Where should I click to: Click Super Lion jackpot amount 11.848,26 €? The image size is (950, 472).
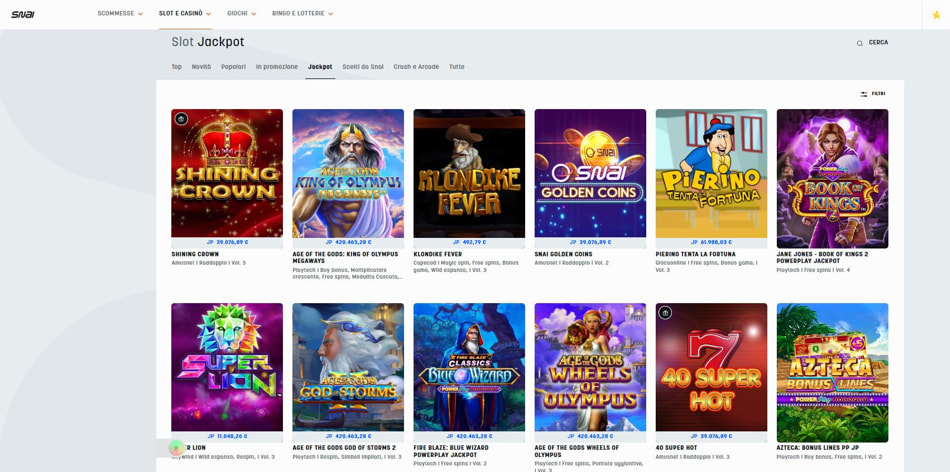click(x=227, y=436)
